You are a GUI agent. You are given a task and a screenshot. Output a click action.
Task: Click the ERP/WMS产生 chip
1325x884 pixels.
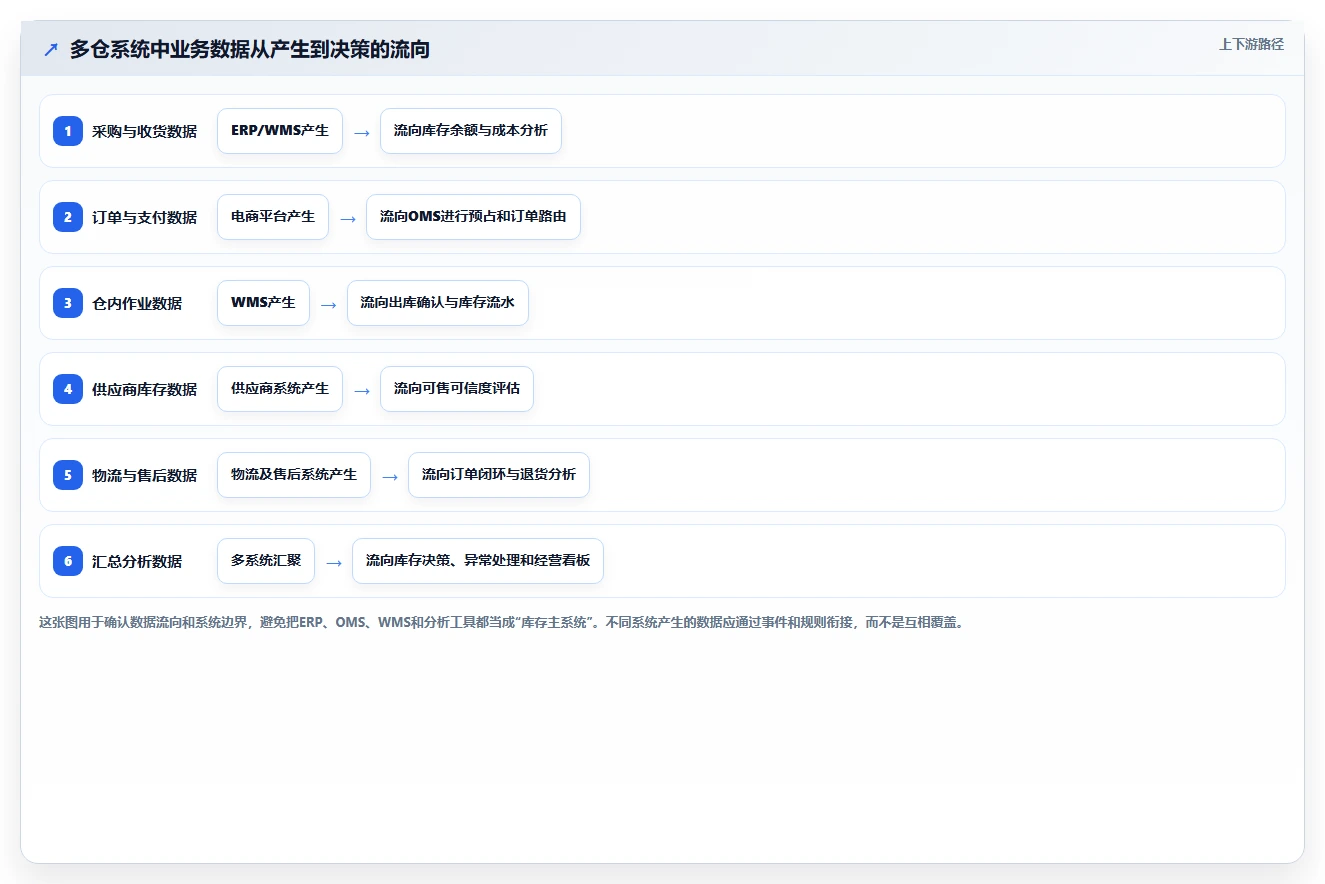280,131
